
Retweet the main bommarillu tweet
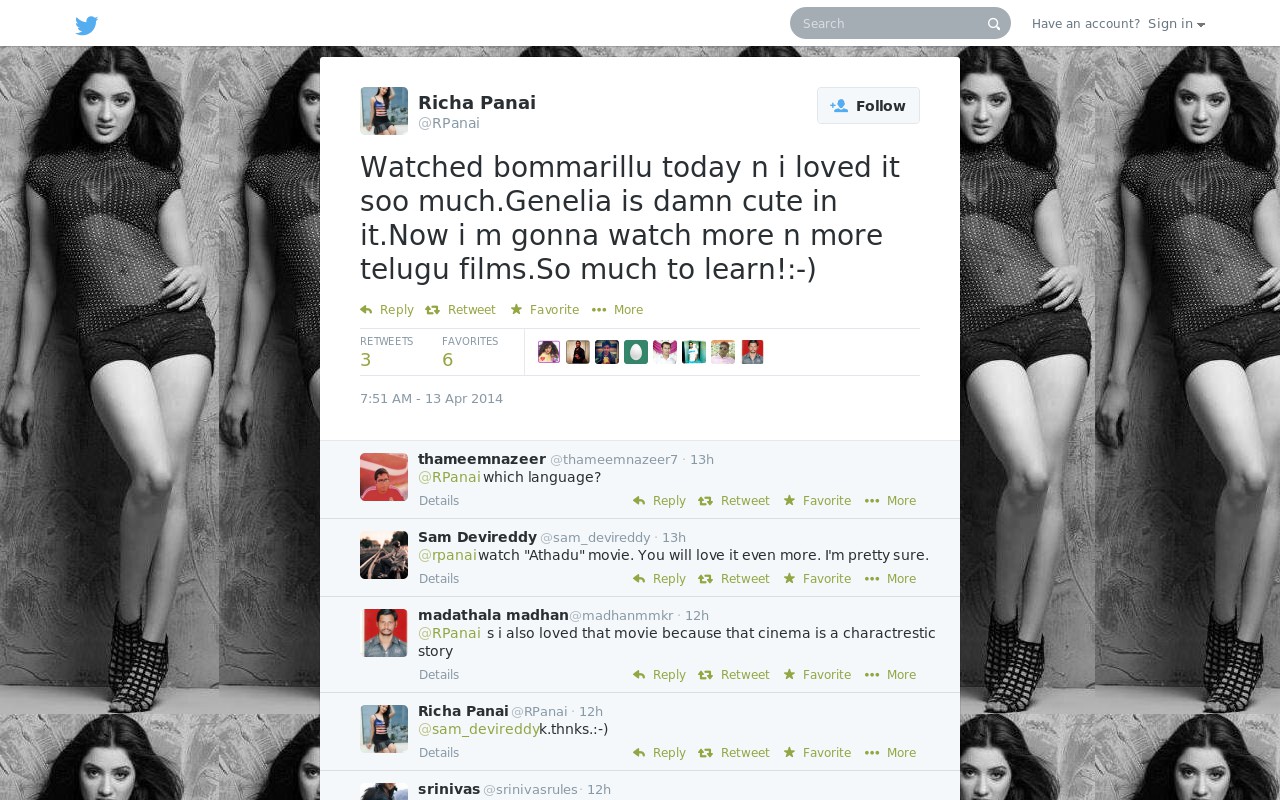460,310
